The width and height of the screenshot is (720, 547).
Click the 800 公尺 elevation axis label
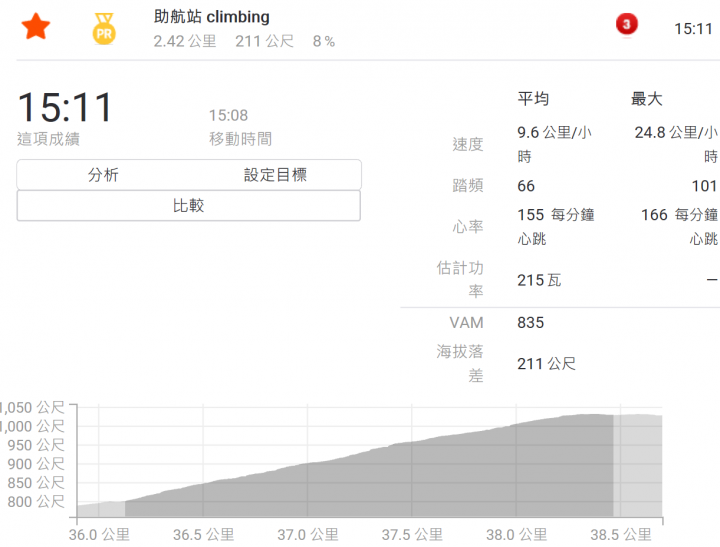coord(36,502)
